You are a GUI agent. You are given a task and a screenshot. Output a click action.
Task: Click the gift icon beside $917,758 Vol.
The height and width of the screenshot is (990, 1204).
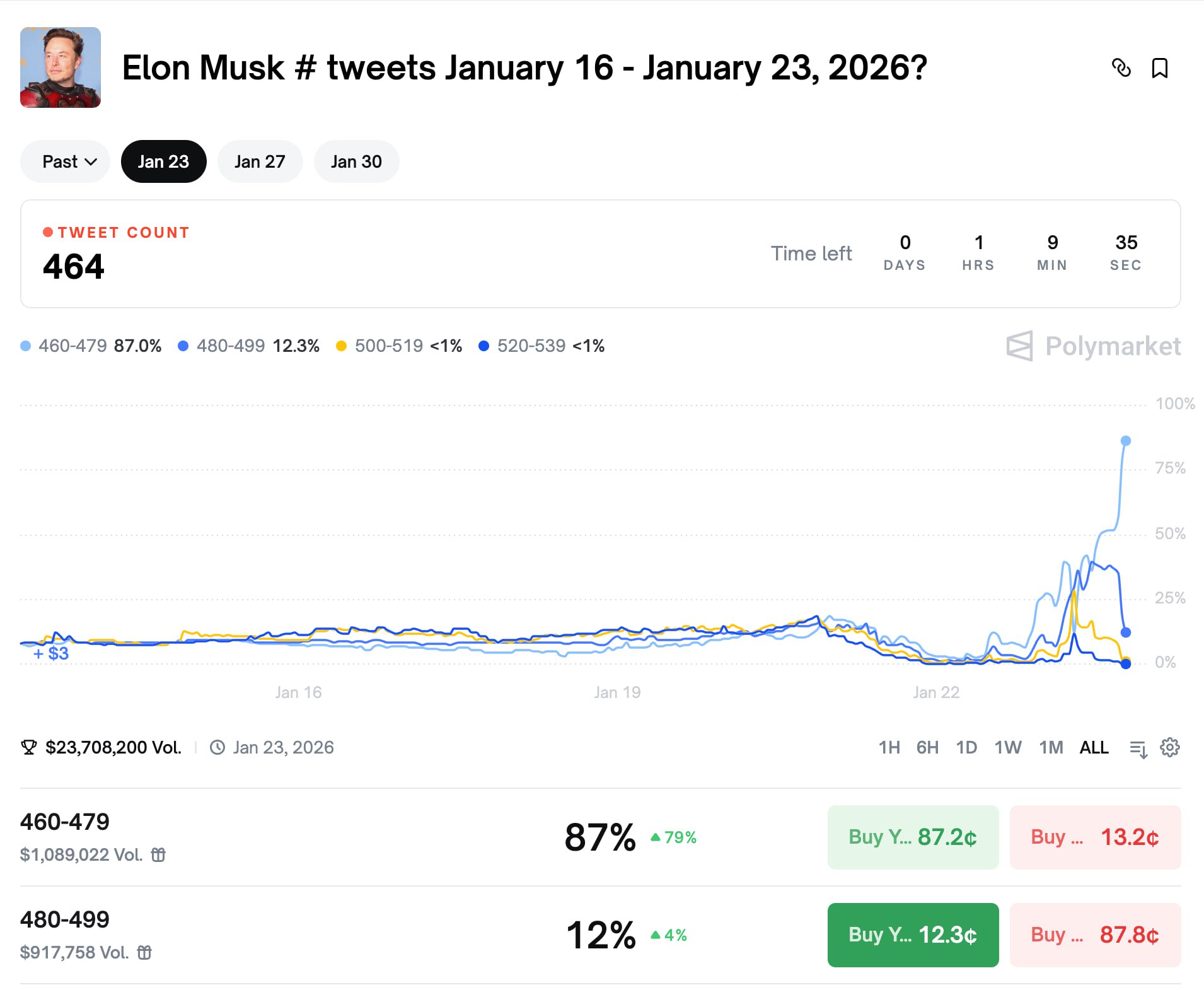[144, 952]
